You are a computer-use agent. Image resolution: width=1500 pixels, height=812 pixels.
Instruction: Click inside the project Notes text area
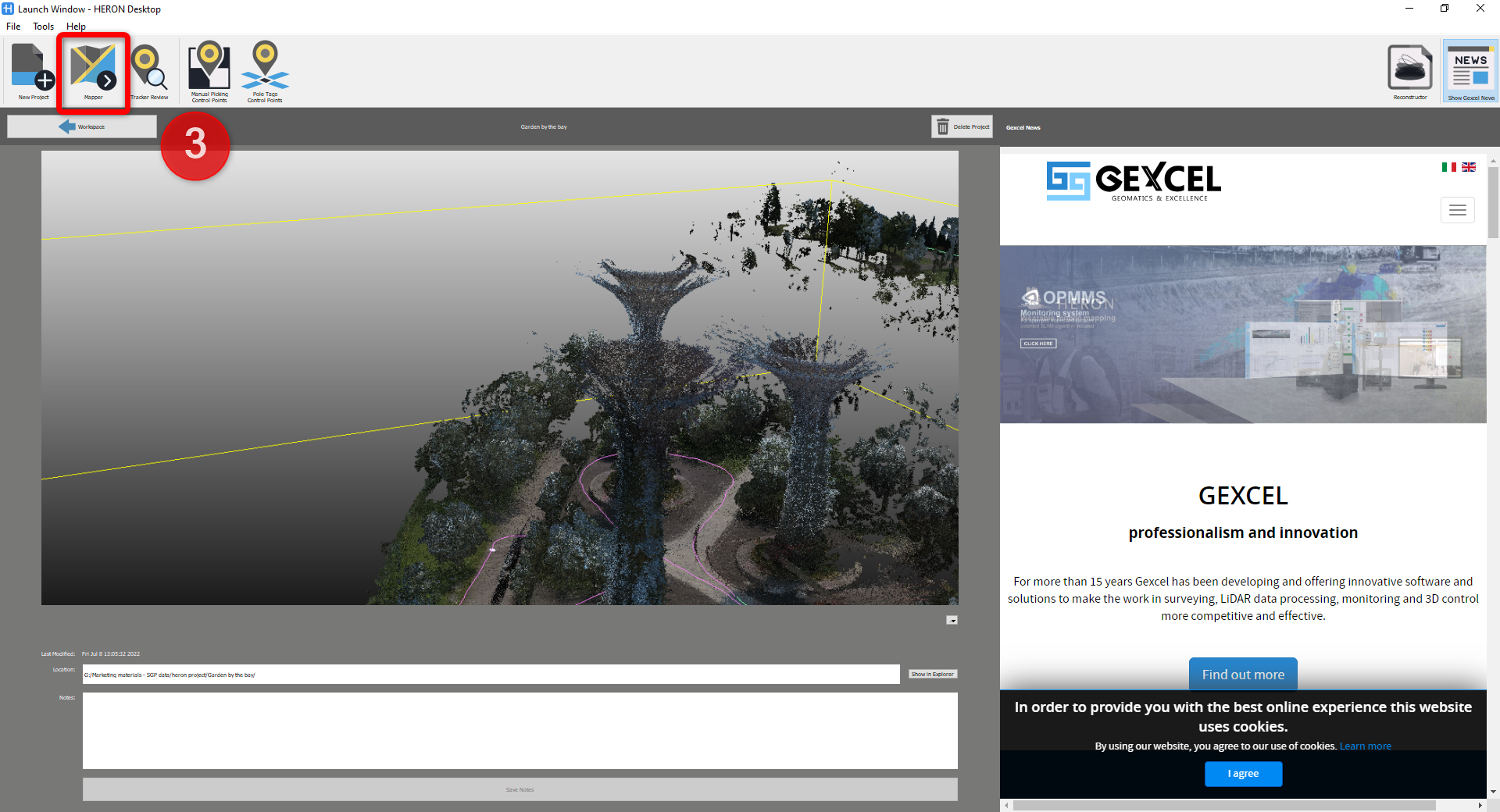click(x=520, y=731)
